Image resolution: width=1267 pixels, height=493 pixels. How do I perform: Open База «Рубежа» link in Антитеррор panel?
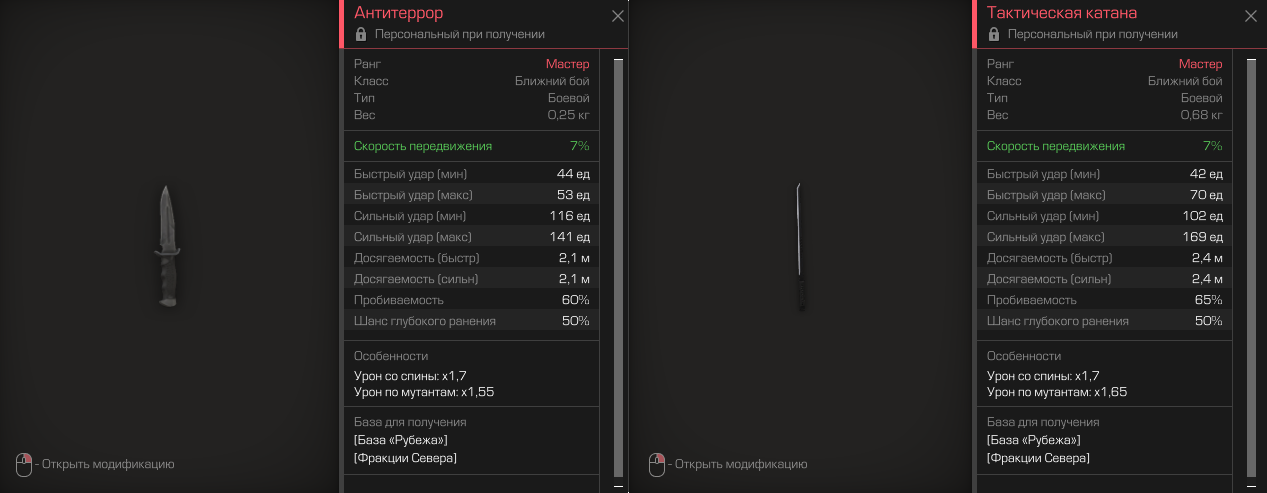coord(400,440)
